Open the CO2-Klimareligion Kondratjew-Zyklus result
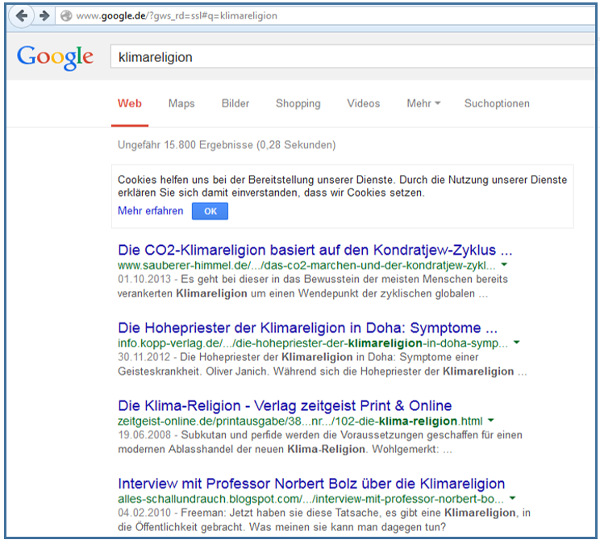 coord(315,249)
